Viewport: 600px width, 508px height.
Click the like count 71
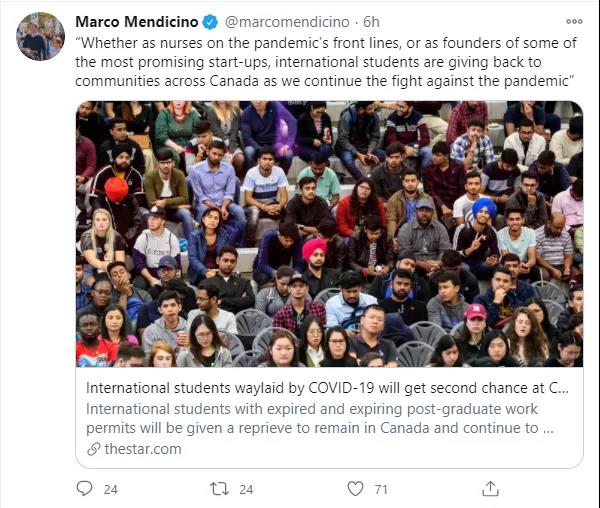(x=381, y=490)
